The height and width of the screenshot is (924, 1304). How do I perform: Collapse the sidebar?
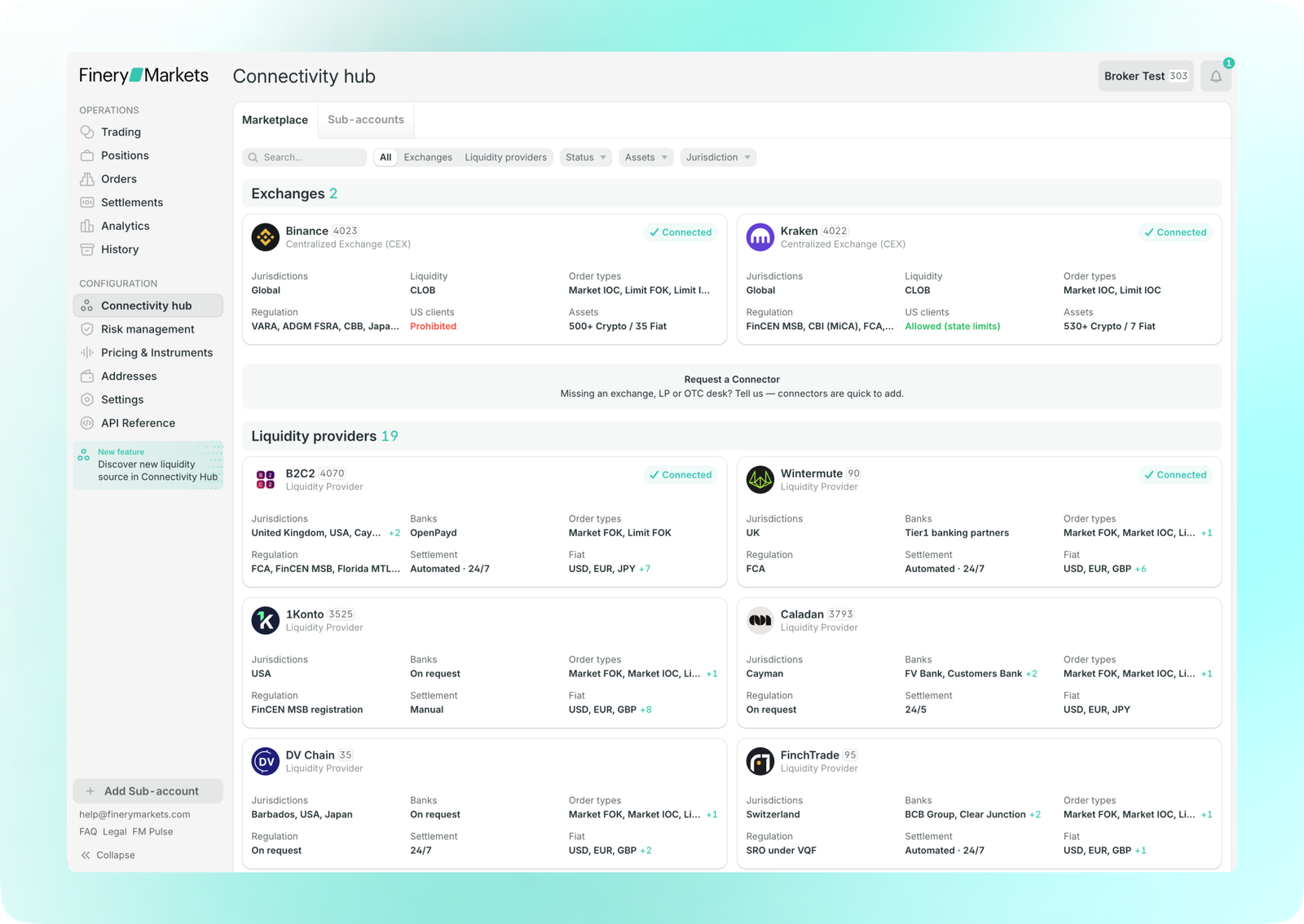coord(108,856)
